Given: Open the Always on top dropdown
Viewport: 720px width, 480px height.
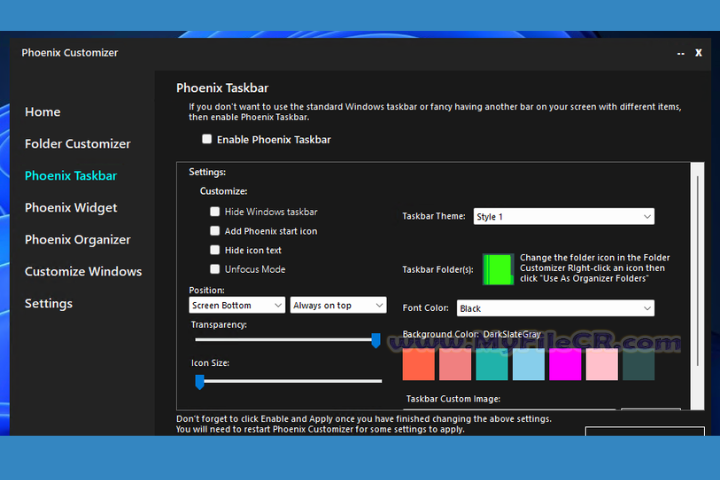Looking at the screenshot, I should pyautogui.click(x=338, y=305).
